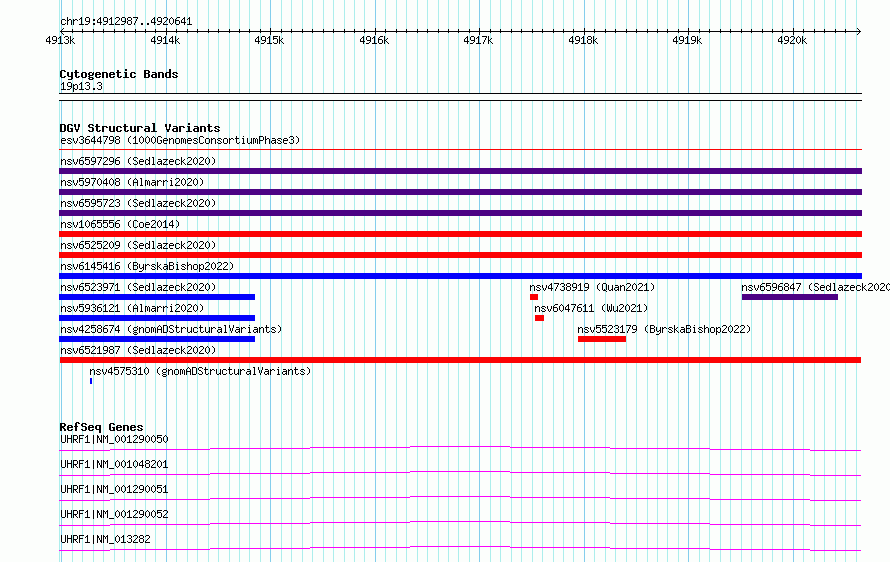Click the DGV Structural Variants track heading
This screenshot has height=562, width=890.
tap(140, 128)
